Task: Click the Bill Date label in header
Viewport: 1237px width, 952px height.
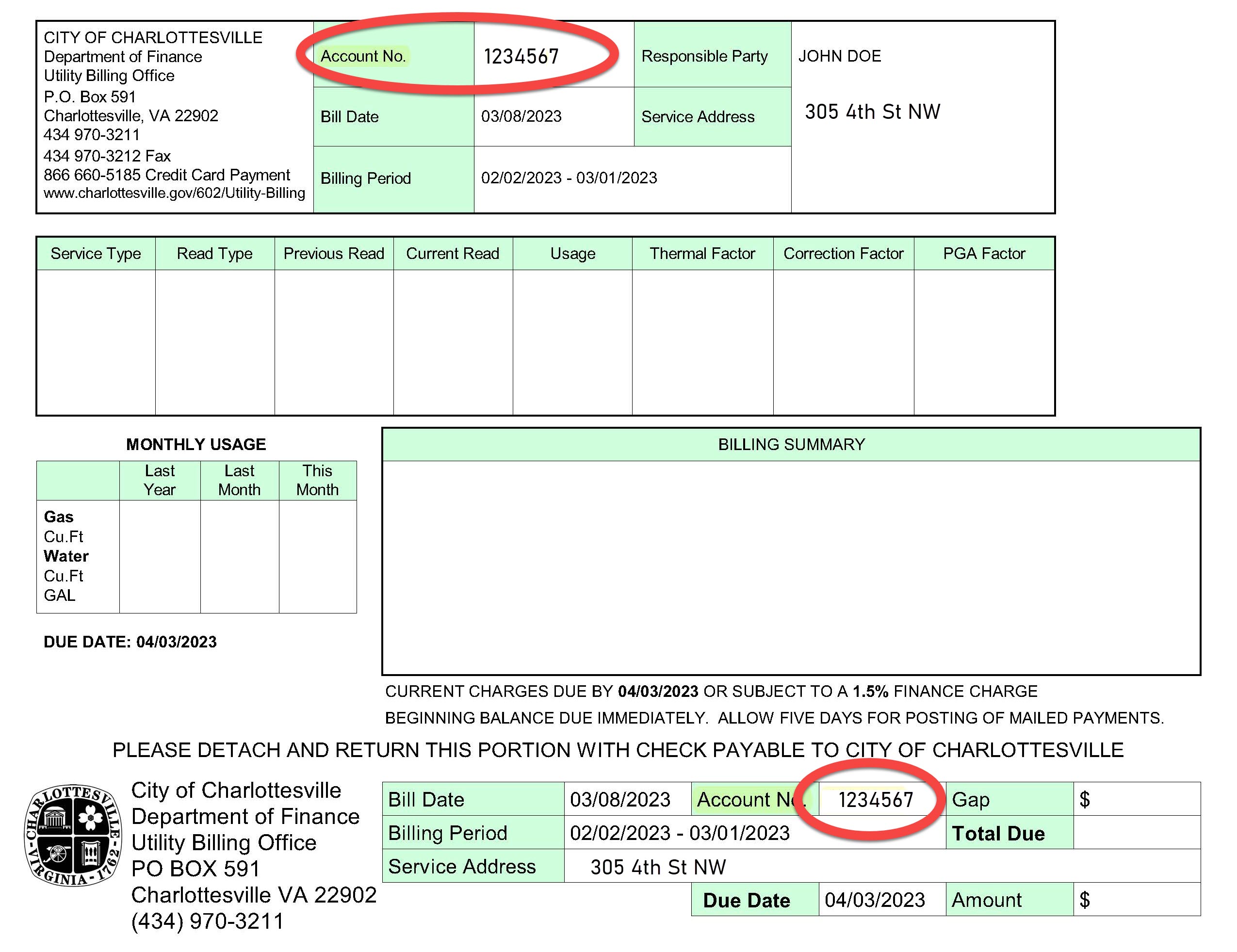Action: pyautogui.click(x=349, y=117)
